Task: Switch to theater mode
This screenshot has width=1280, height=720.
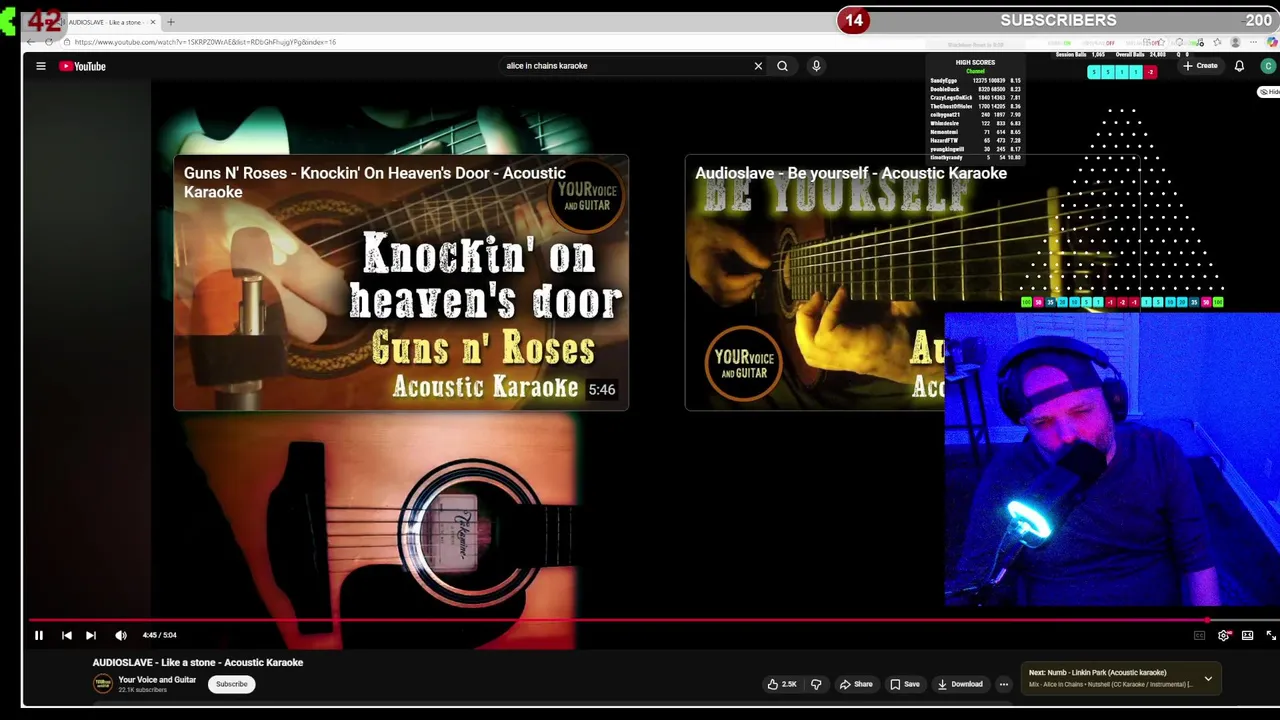Action: (1247, 635)
